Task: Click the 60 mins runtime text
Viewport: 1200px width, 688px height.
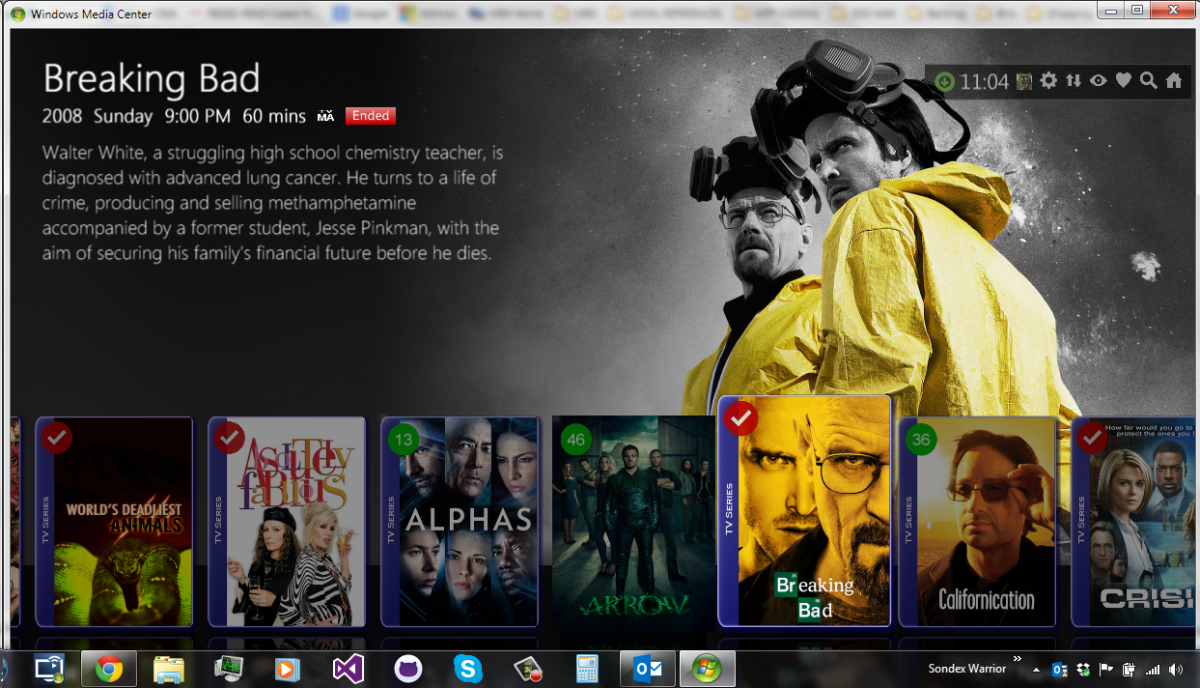Action: (x=274, y=116)
